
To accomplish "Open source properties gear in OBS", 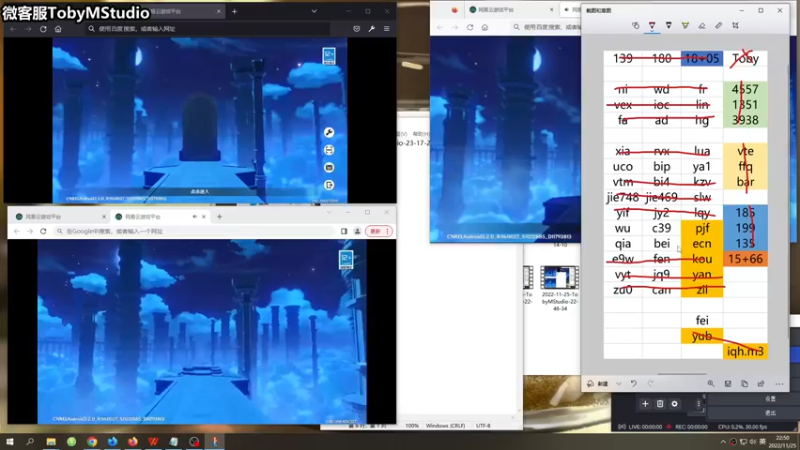I will click(x=674, y=404).
